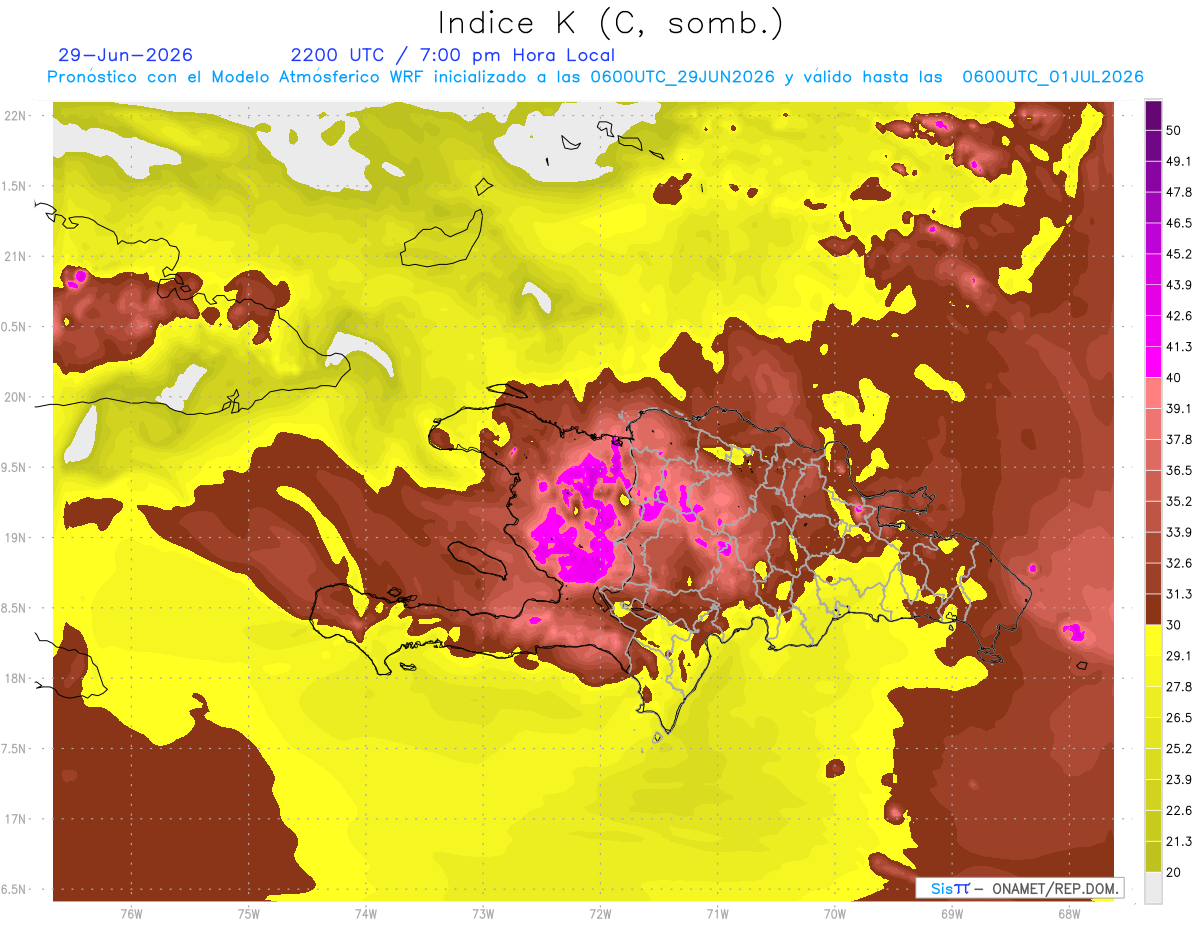
Task: Click the colorbar value '42.6'
Action: coord(1179,315)
